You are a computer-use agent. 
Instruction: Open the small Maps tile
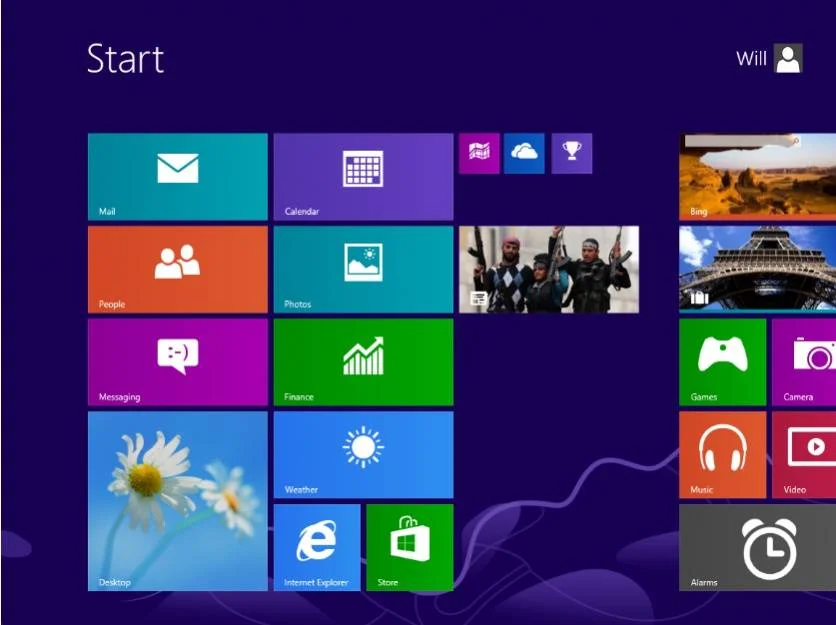(x=479, y=154)
